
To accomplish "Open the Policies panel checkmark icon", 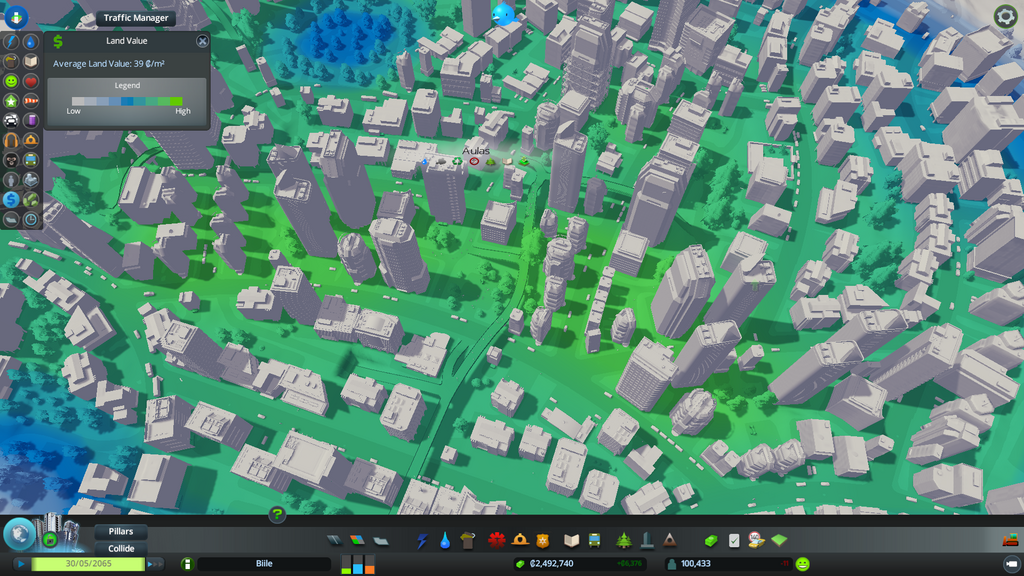I will (x=734, y=541).
